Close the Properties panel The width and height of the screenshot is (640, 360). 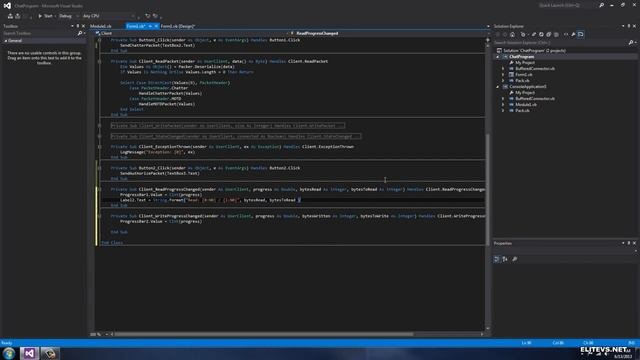pyautogui.click(x=634, y=243)
